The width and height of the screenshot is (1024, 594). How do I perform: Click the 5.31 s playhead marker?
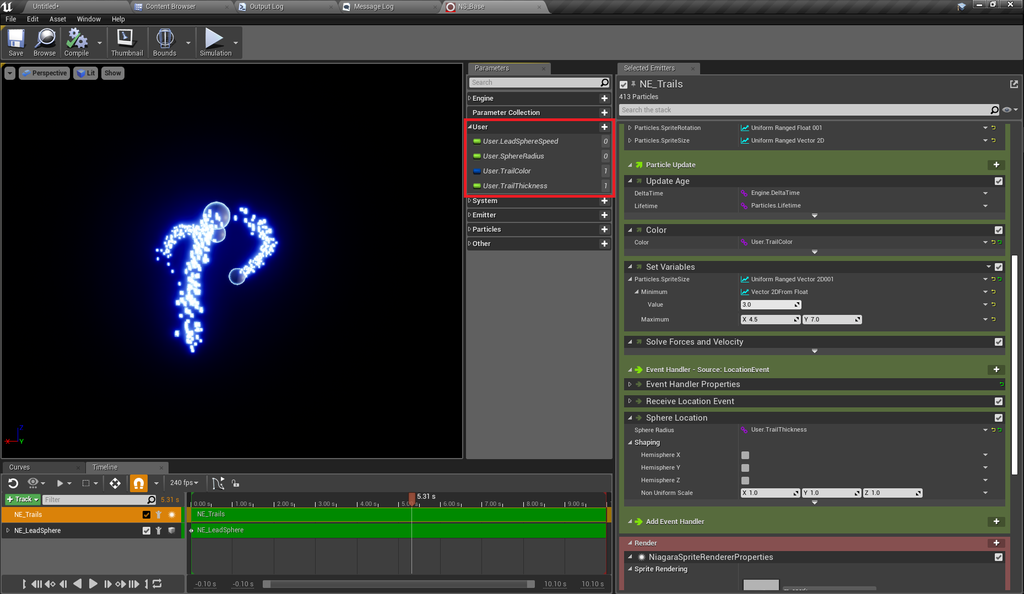(x=412, y=497)
